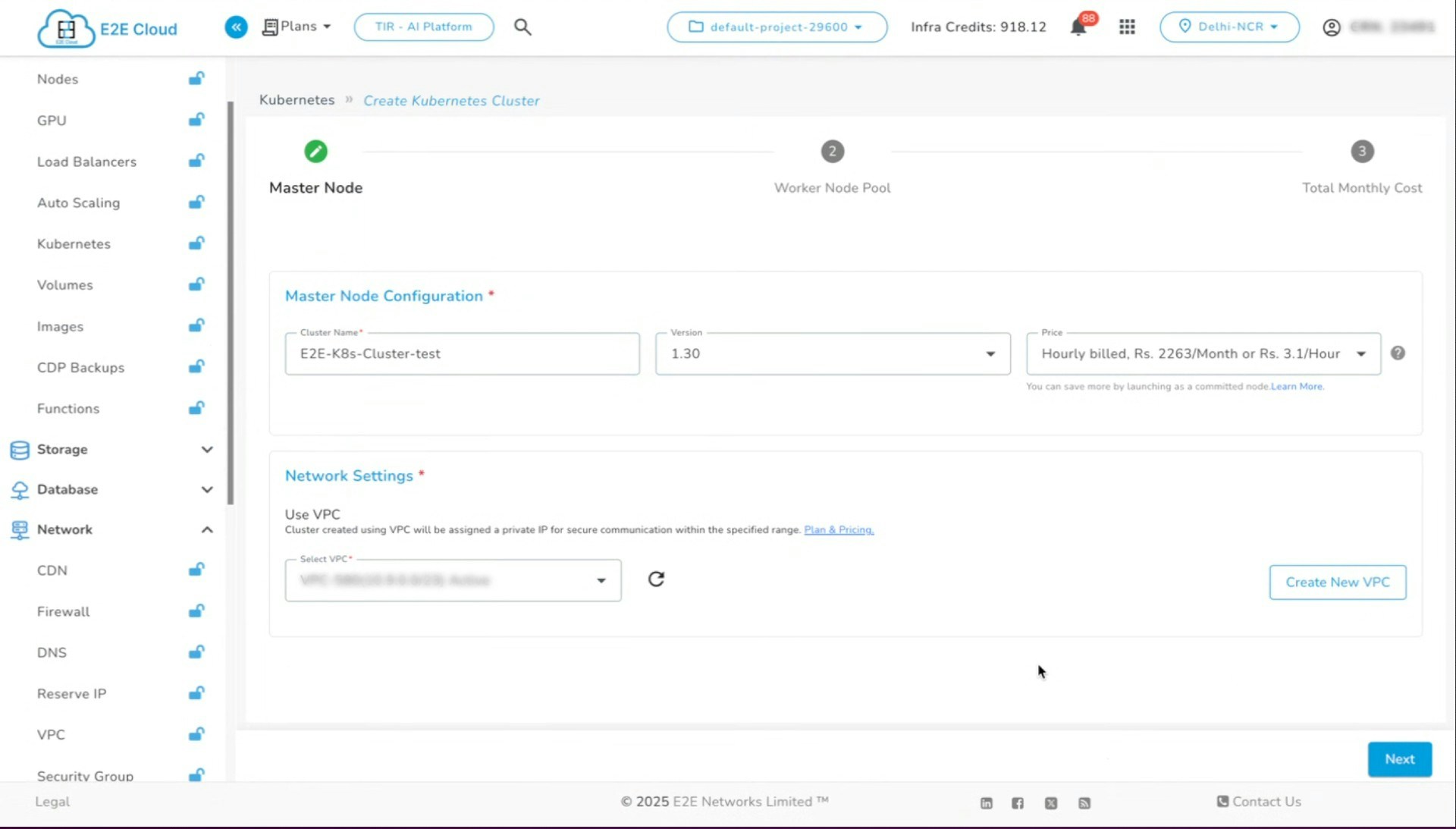
Task: Open GPU in the sidebar
Action: (52, 120)
